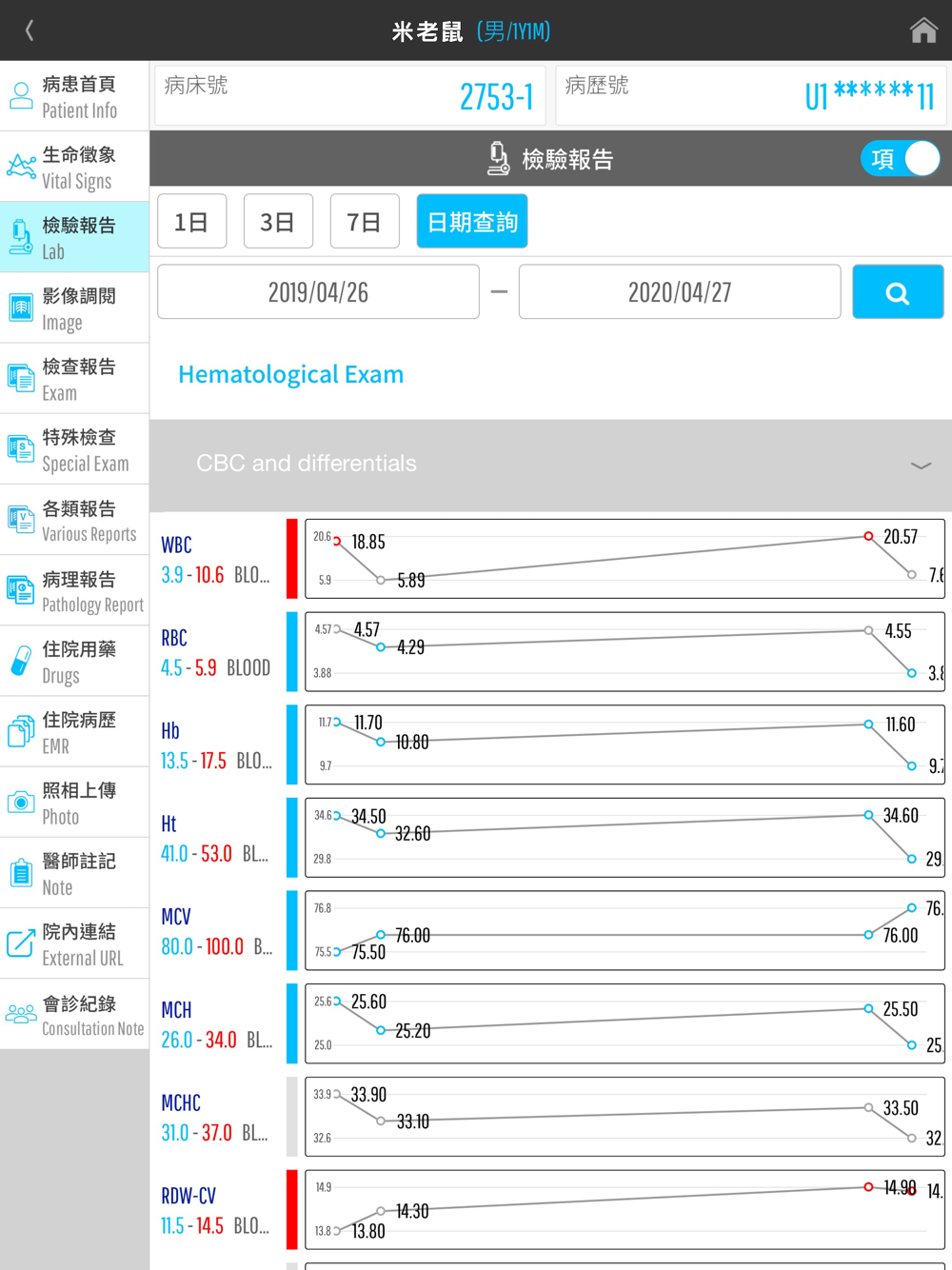Toggle the 項 switch
The height and width of the screenshot is (1270, 952).
(900, 159)
